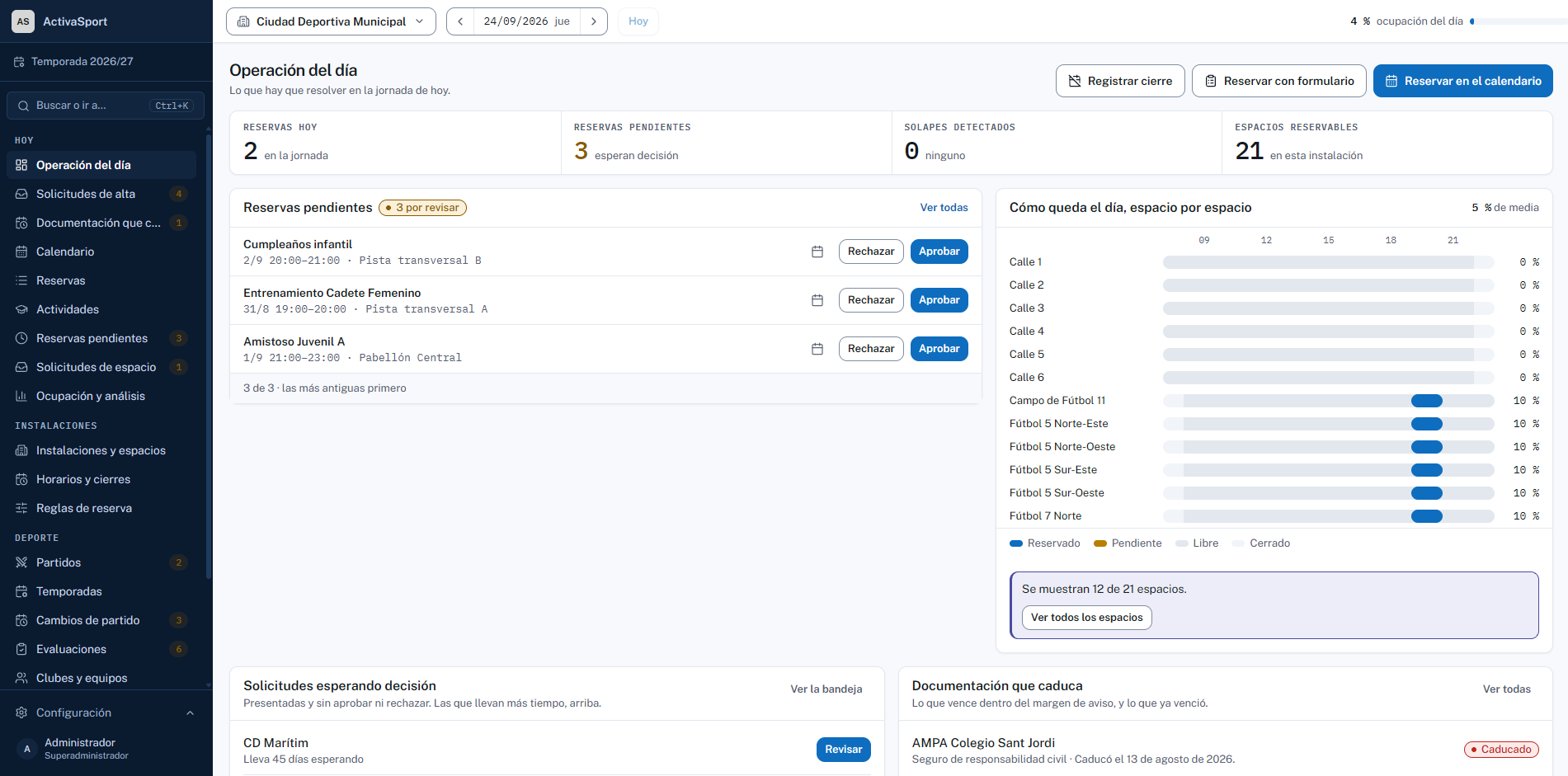The height and width of the screenshot is (776, 1568).
Task: Click AMPA Colegio Sant Jordi entry
Action: 1225,750
